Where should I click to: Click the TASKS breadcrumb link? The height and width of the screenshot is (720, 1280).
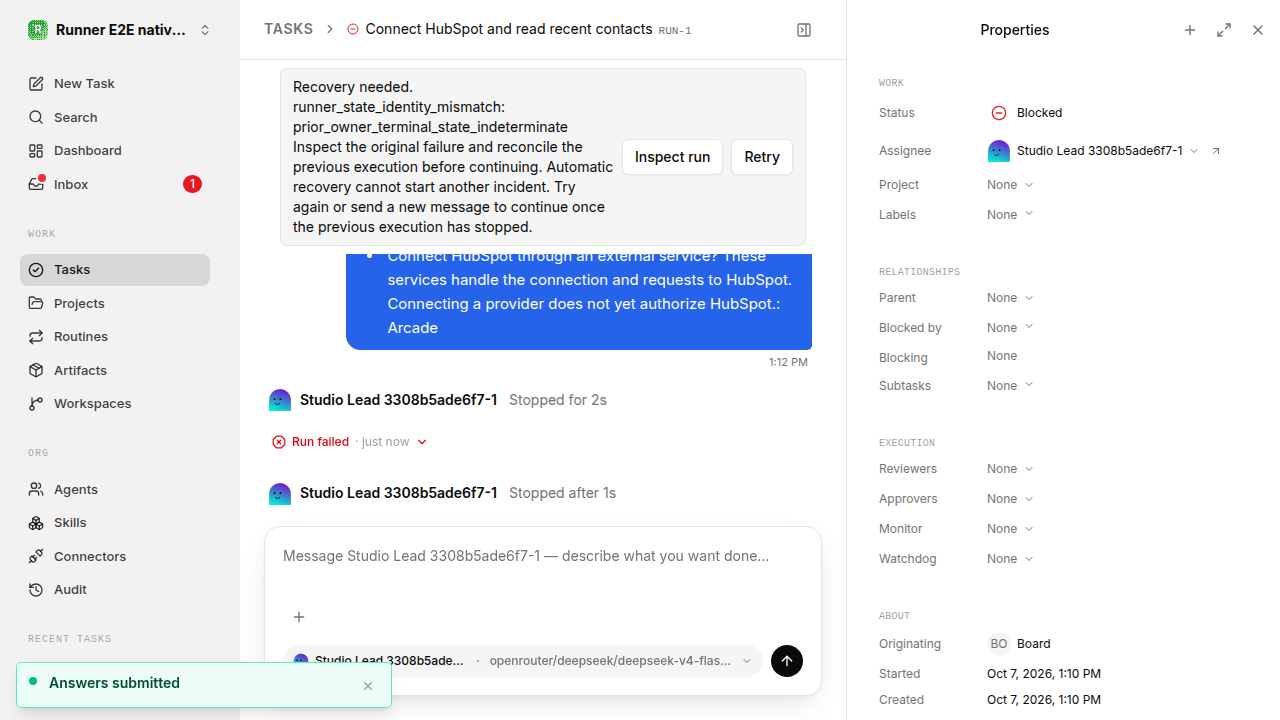pos(288,30)
